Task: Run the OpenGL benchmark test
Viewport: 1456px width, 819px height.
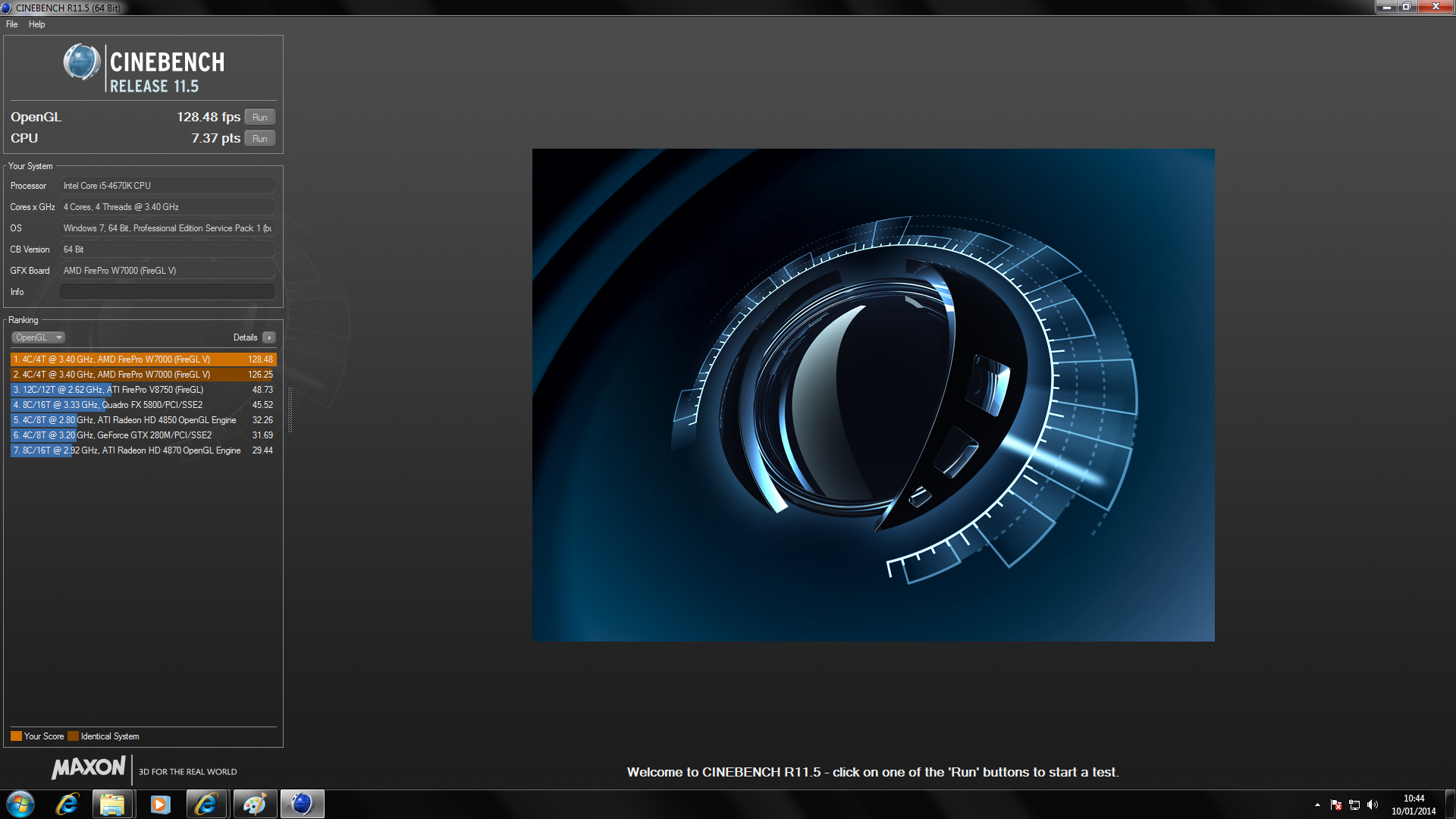Action: coord(259,118)
